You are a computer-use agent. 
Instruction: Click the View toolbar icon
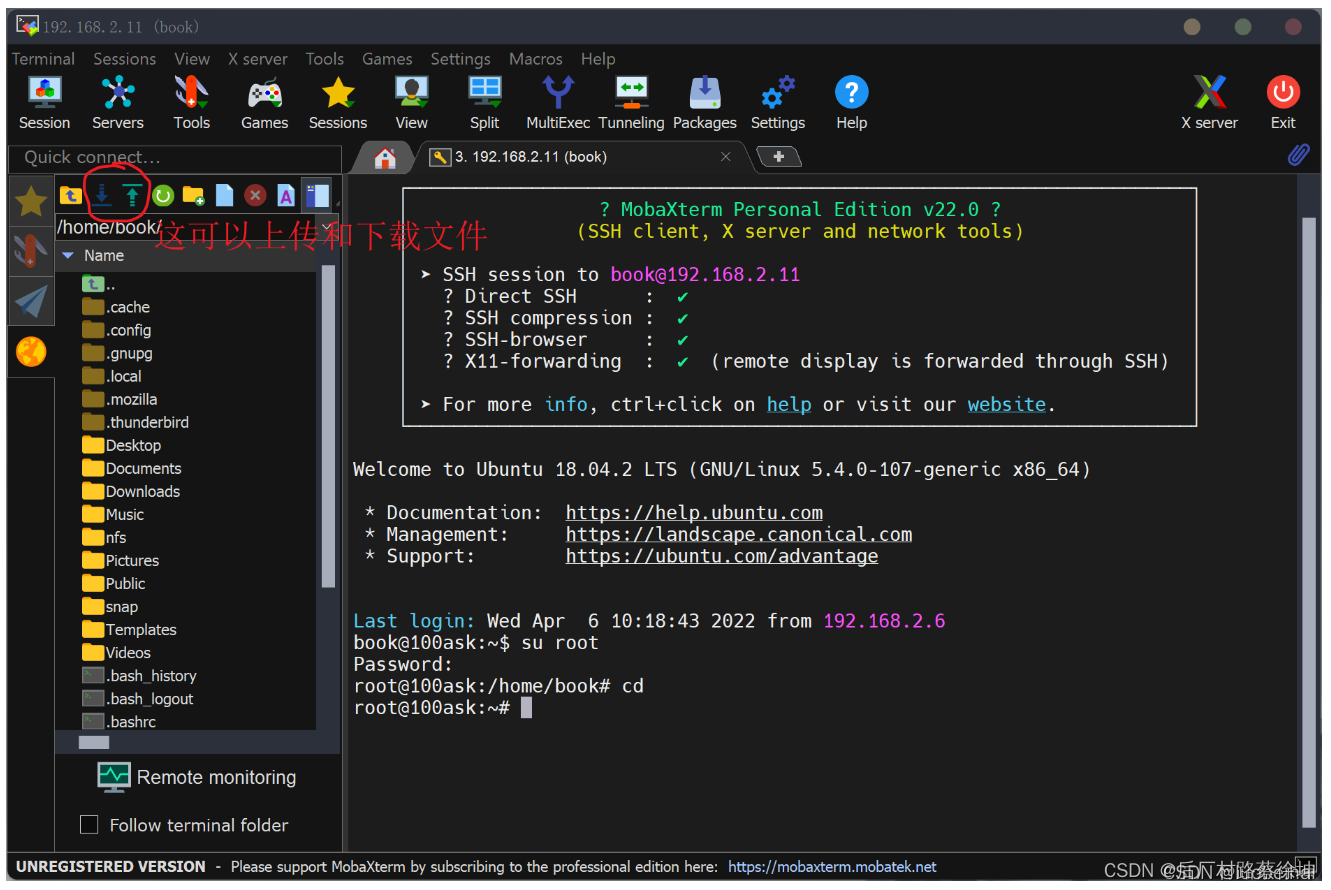[x=411, y=103]
